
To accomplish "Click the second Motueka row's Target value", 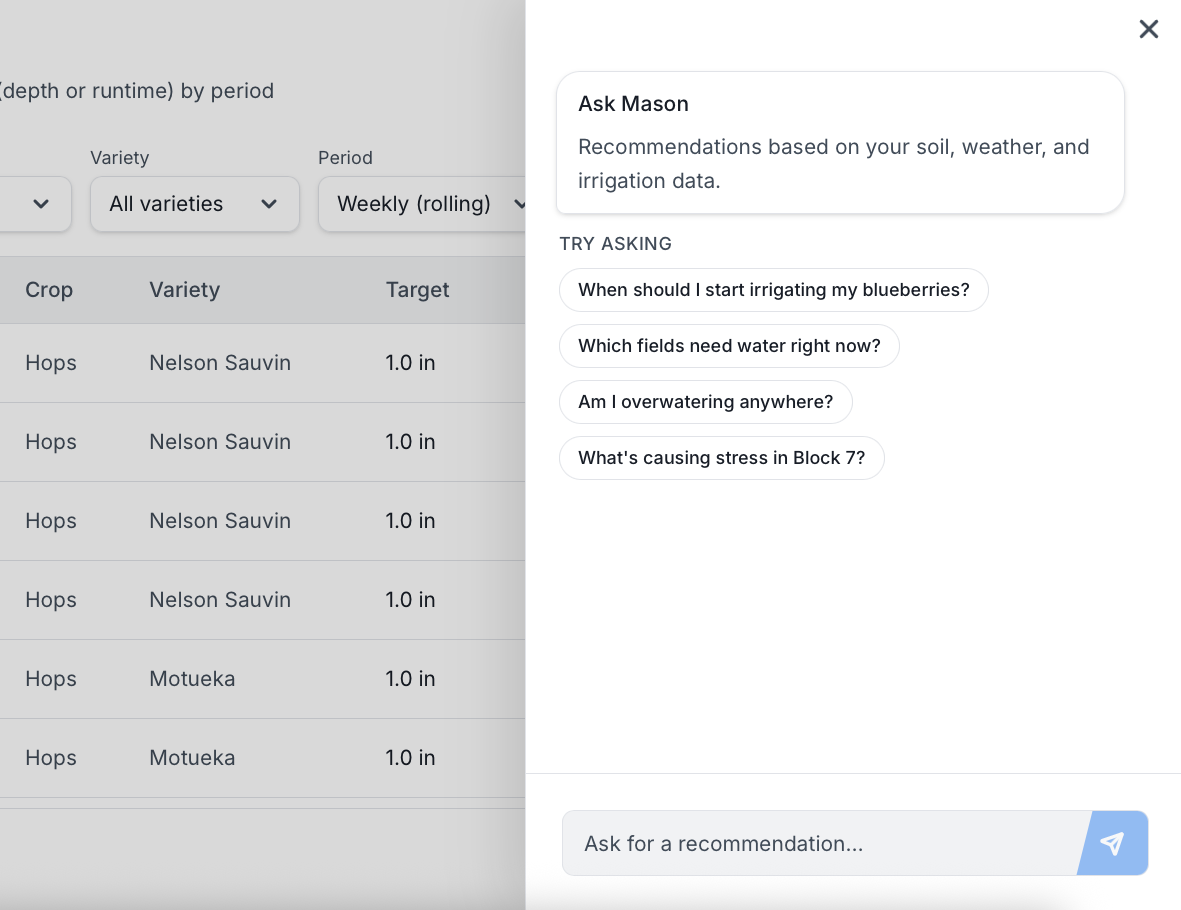I will tap(410, 757).
